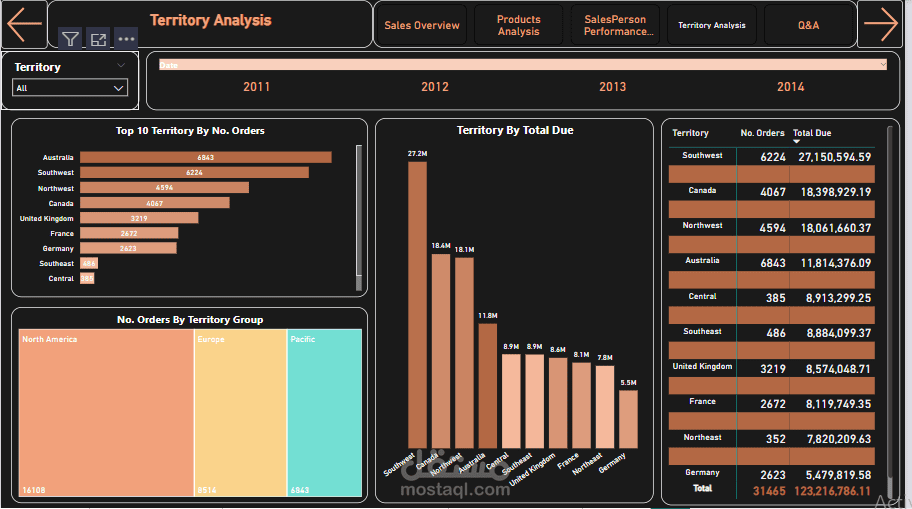Click Total Due value 8,119,749.35
Viewport: 912px width, 509px height.
pyautogui.click(x=838, y=404)
